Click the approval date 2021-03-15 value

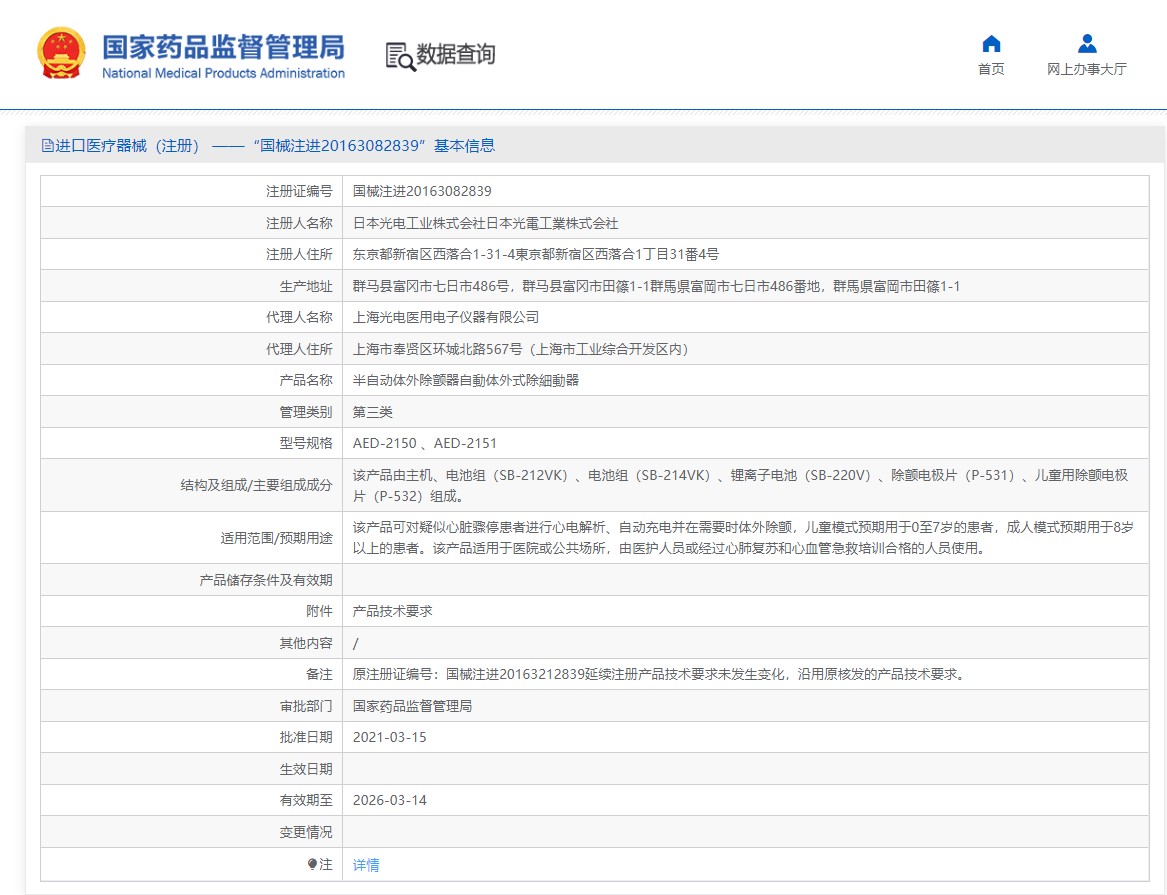[390, 737]
